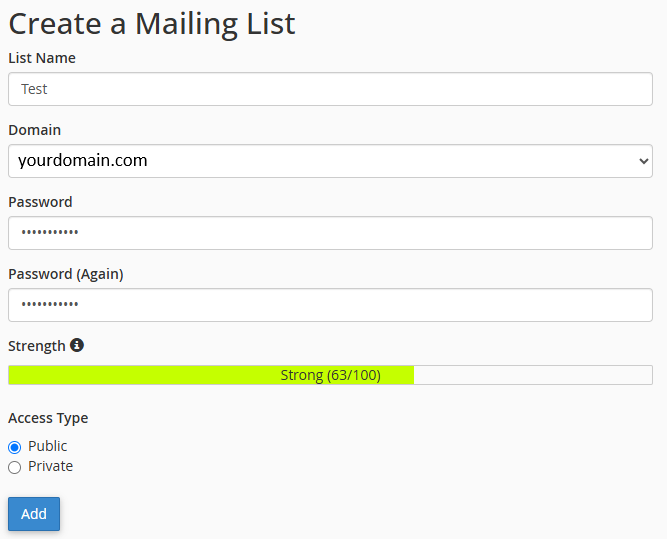Click the "Public" option label text
667x539 pixels.
[x=48, y=446]
